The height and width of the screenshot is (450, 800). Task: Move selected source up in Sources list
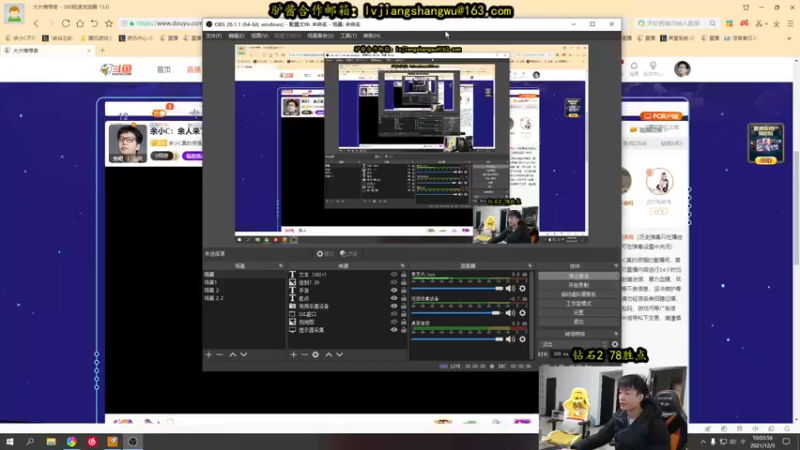tap(329, 355)
